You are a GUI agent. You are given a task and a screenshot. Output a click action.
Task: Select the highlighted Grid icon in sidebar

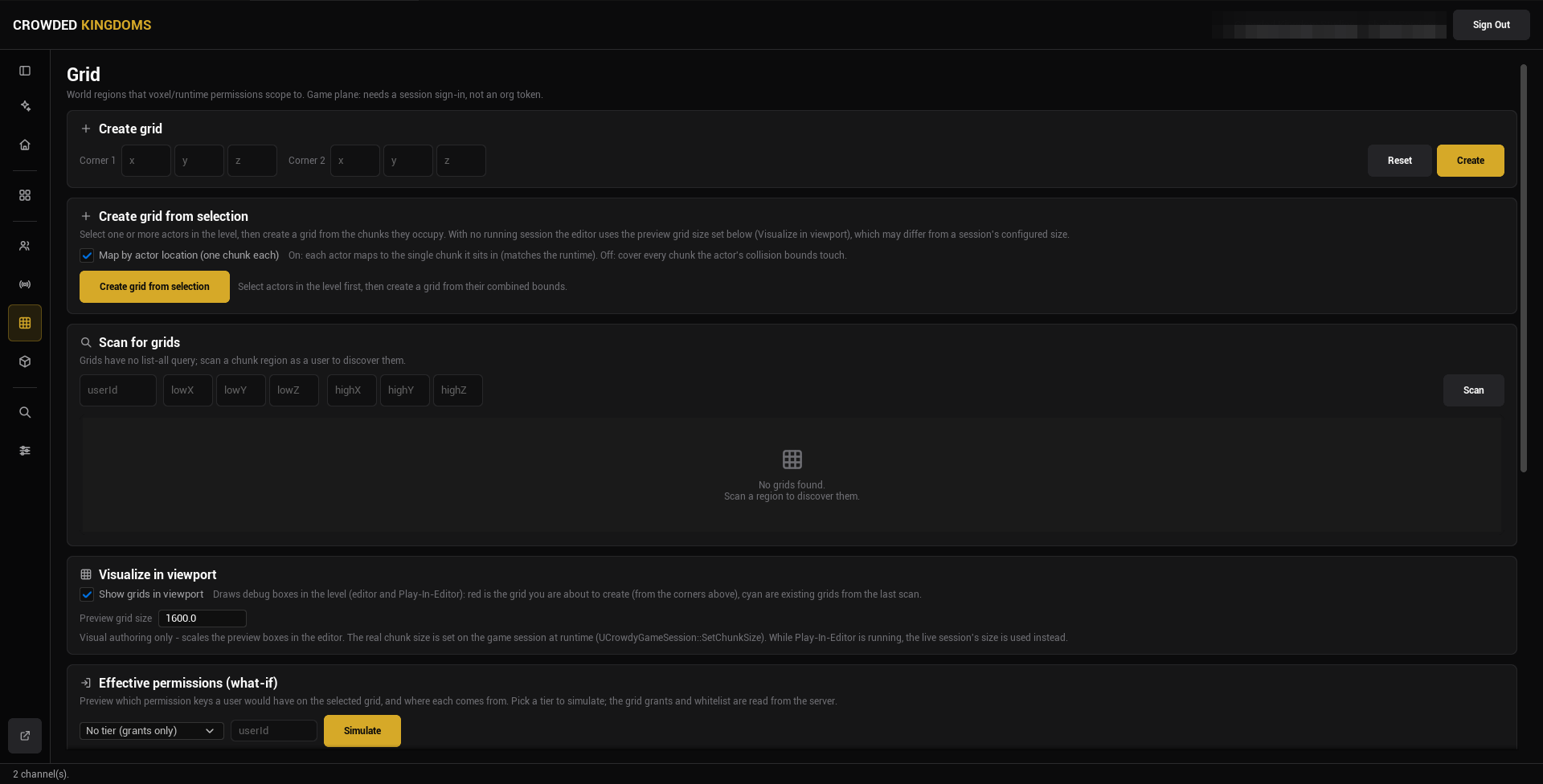tap(25, 323)
